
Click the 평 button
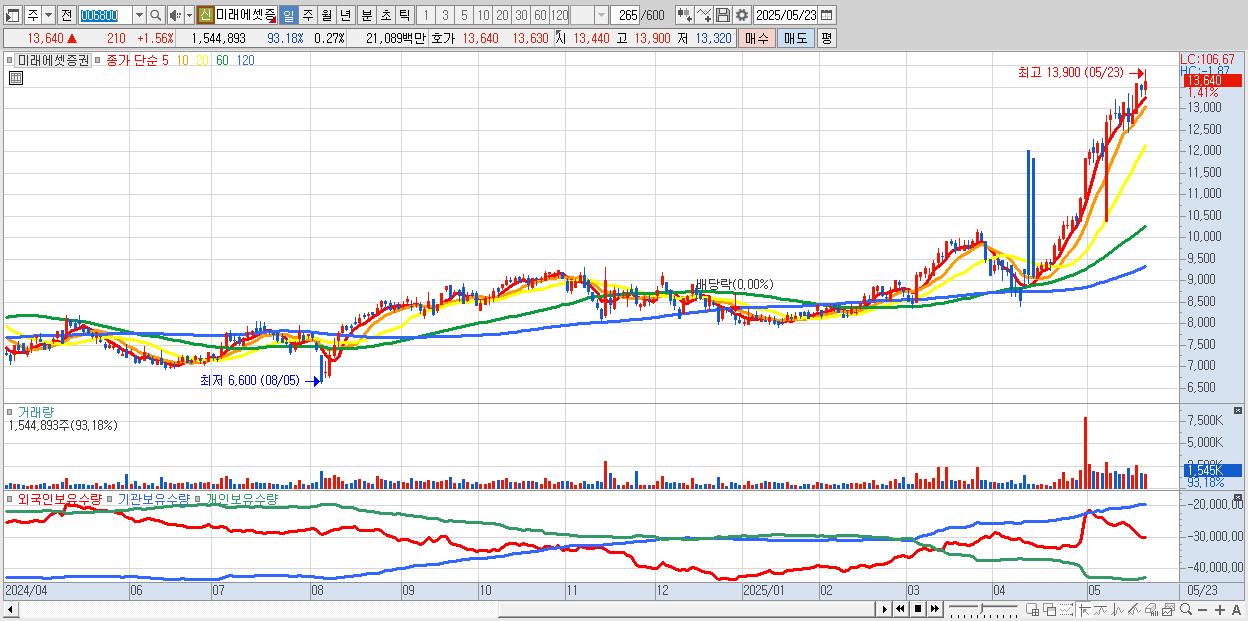[825, 38]
